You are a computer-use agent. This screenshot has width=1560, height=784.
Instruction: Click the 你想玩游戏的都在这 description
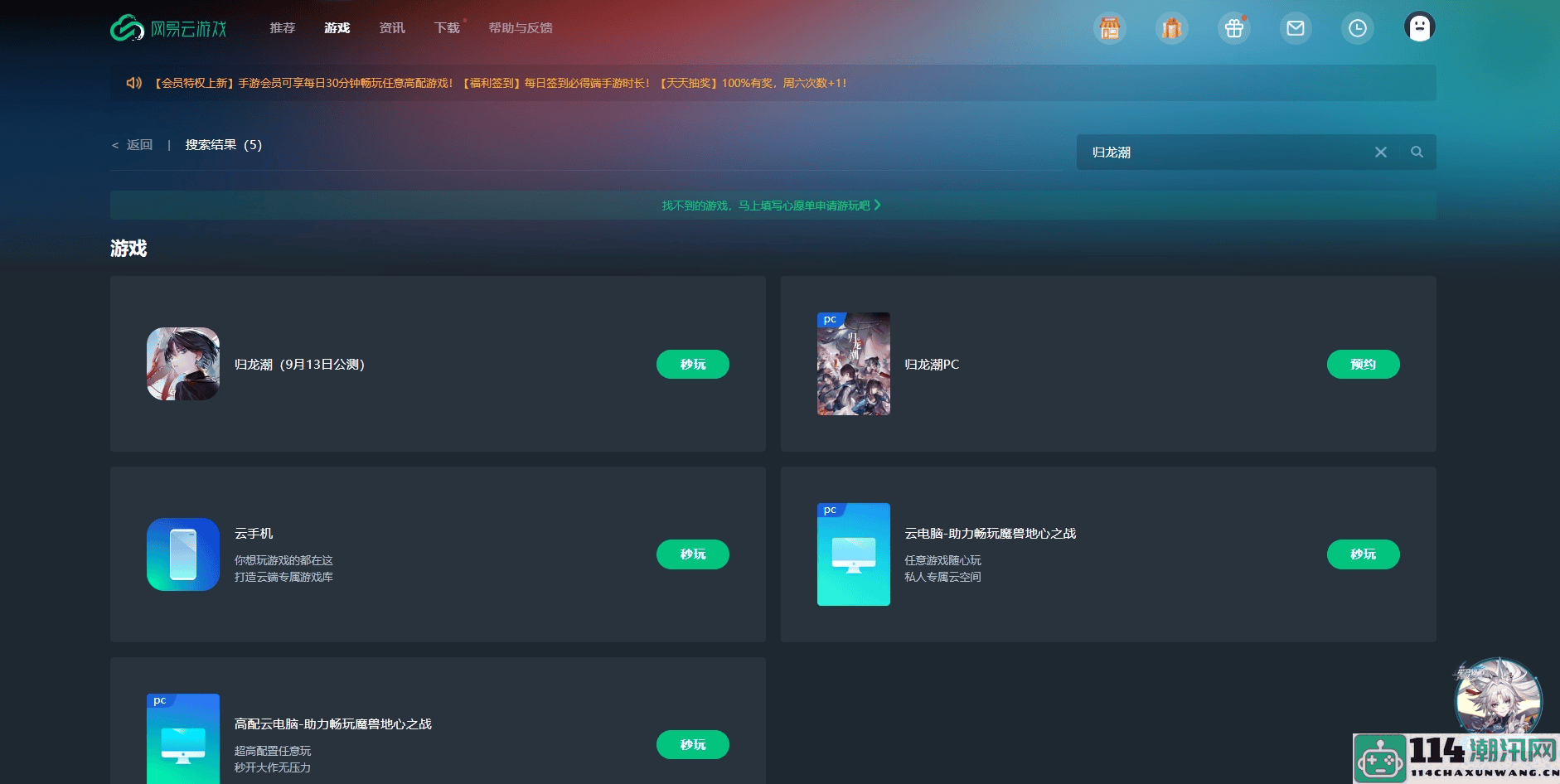point(283,561)
